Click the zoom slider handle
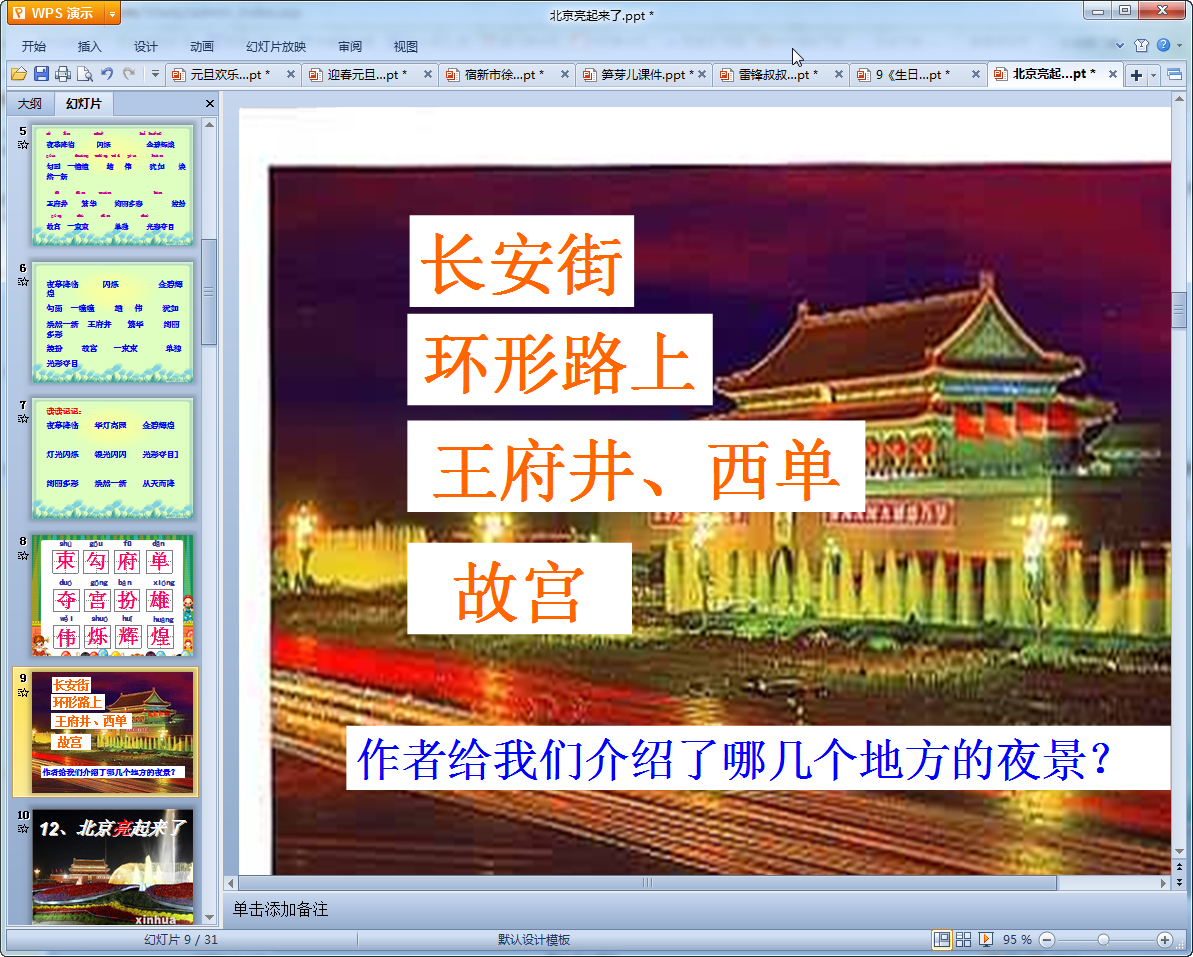The width and height of the screenshot is (1193, 957). pos(1103,939)
